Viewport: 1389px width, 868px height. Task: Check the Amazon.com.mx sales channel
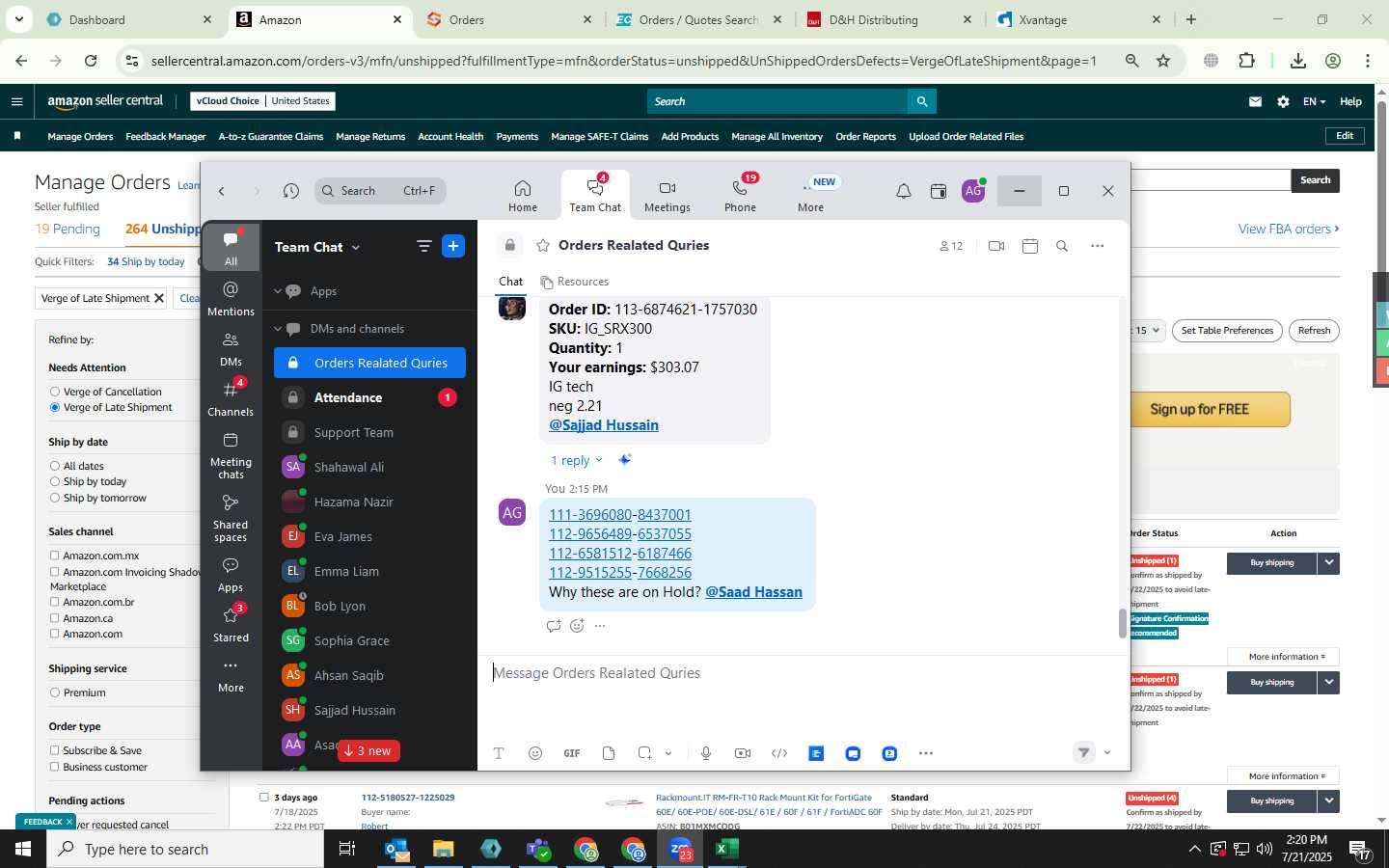55,556
